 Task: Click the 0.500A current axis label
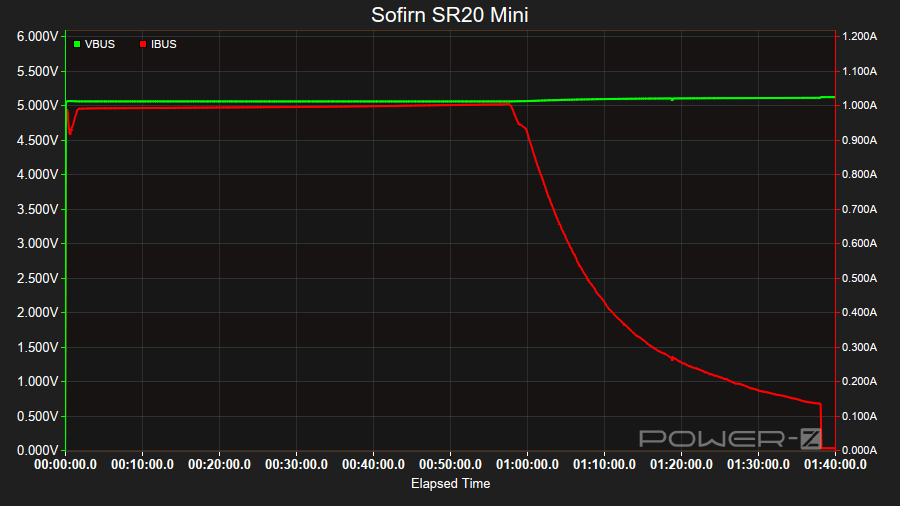click(859, 278)
